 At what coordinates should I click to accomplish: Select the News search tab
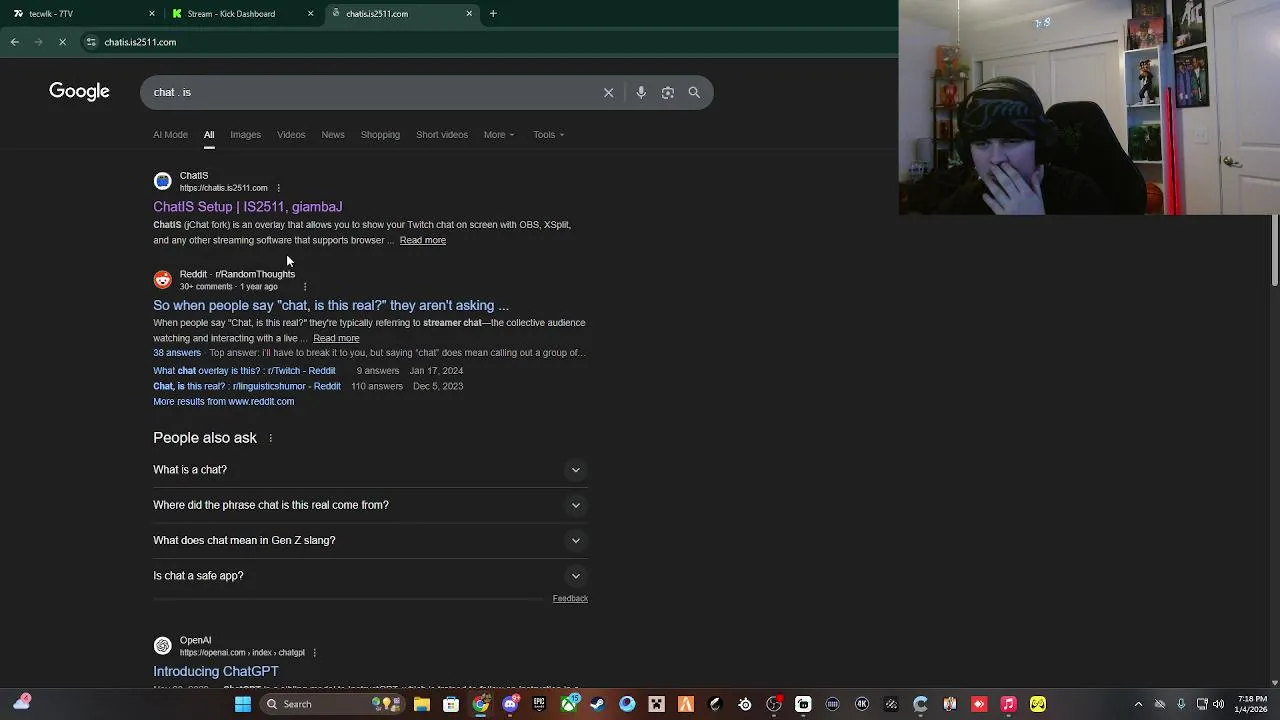pyautogui.click(x=333, y=135)
